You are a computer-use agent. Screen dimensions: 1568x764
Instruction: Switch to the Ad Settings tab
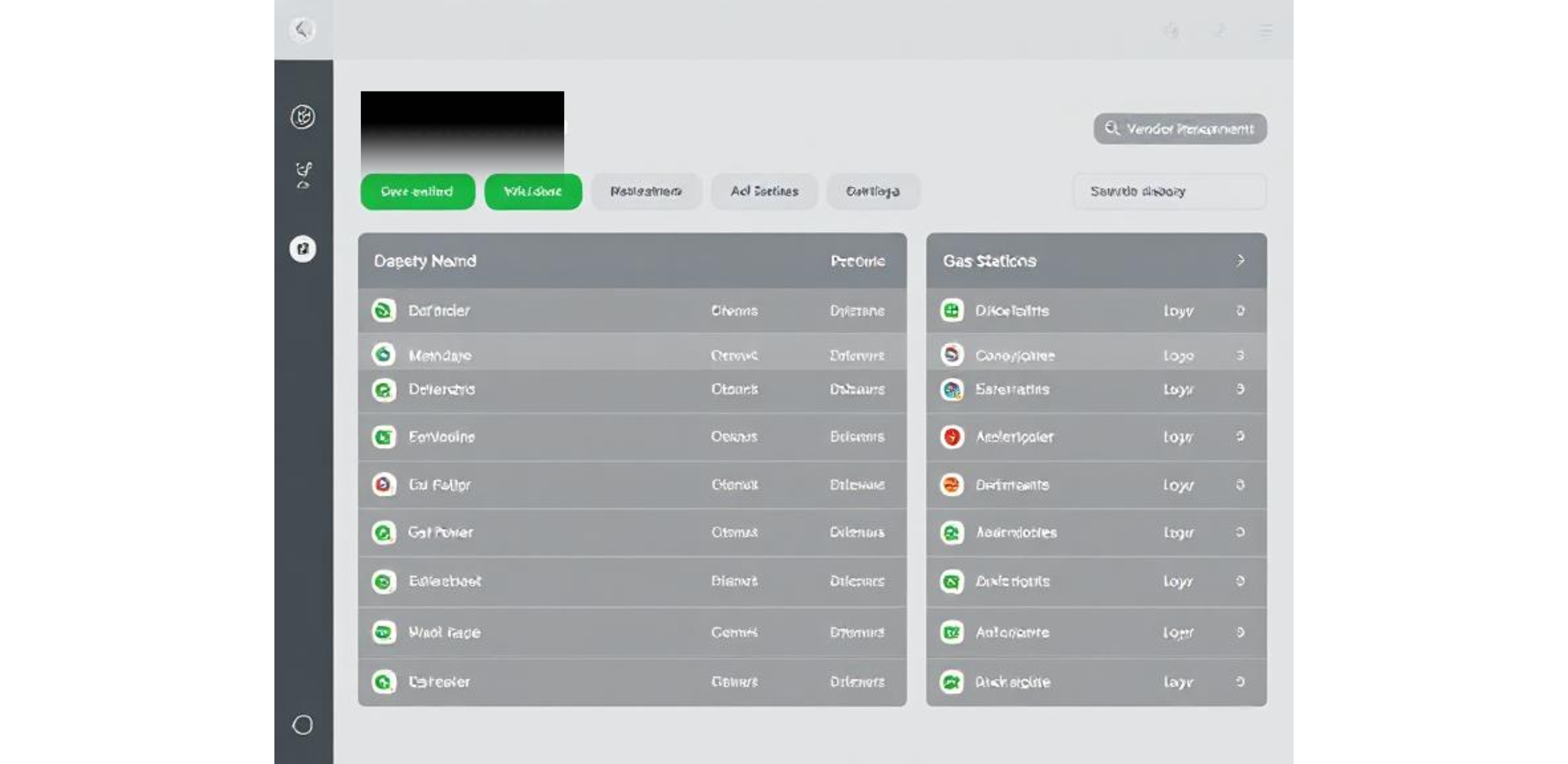click(x=764, y=192)
